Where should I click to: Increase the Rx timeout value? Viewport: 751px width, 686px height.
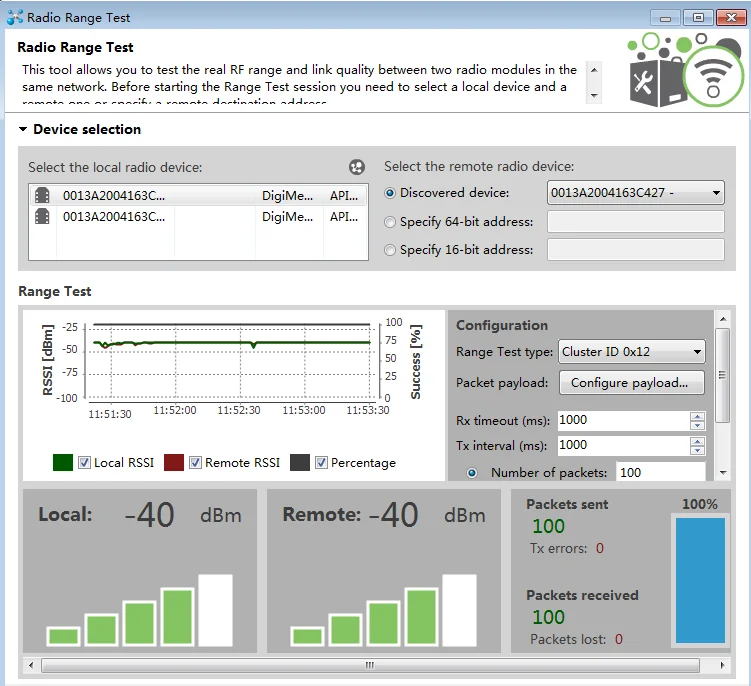697,416
